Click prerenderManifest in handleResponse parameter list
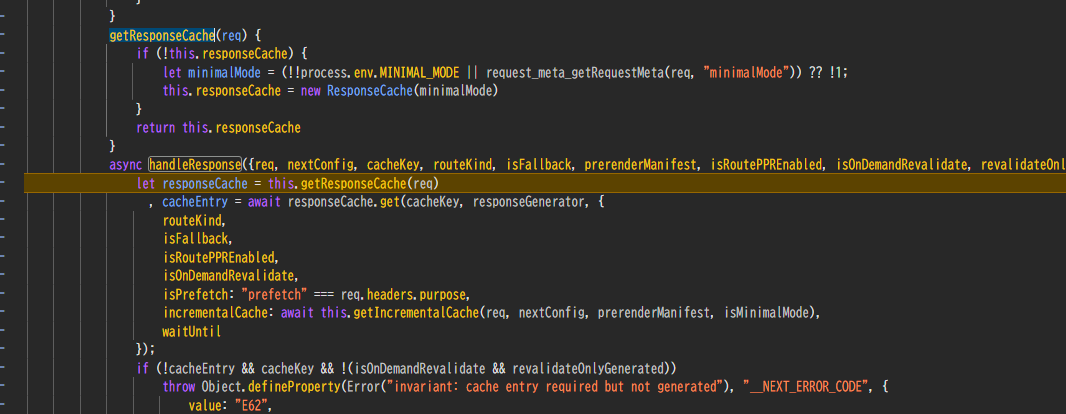The image size is (1066, 414). pos(641,164)
